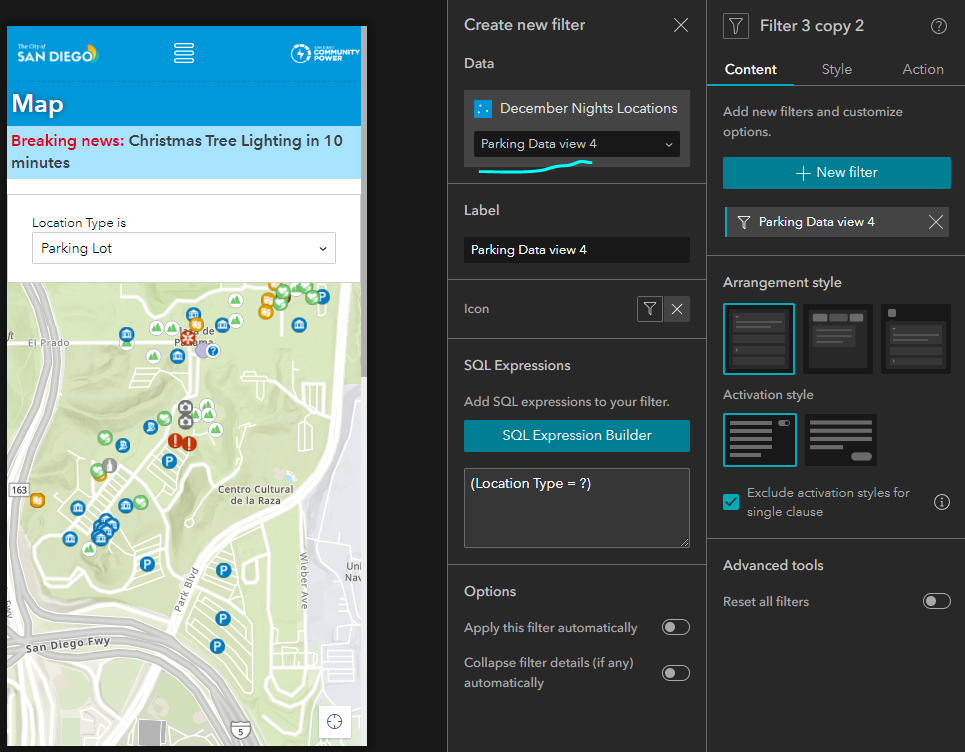Close the Create new filter panel
The image size is (965, 752).
coord(681,25)
